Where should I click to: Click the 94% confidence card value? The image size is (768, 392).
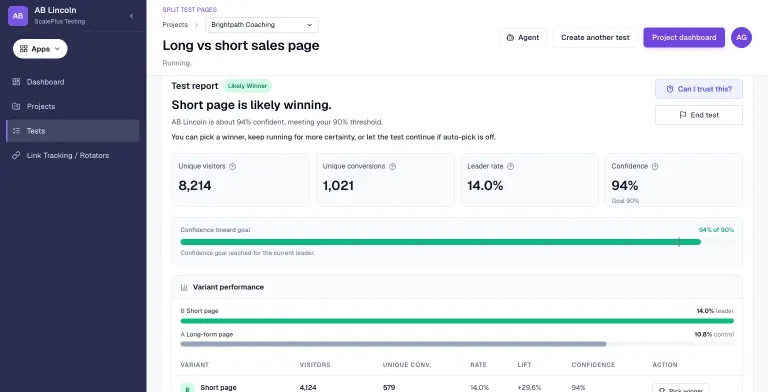(624, 186)
